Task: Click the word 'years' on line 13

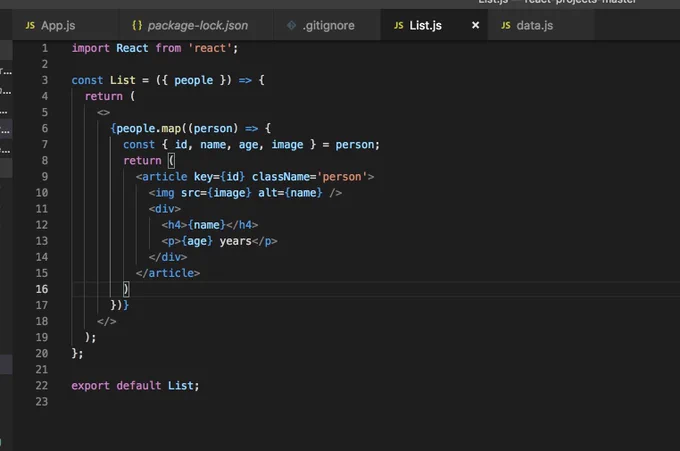Action: click(235, 241)
